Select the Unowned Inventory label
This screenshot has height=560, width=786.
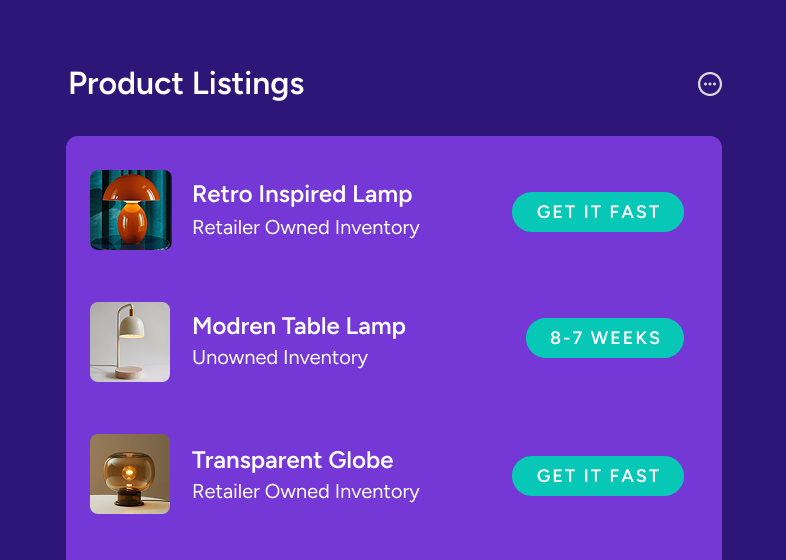[x=280, y=358]
